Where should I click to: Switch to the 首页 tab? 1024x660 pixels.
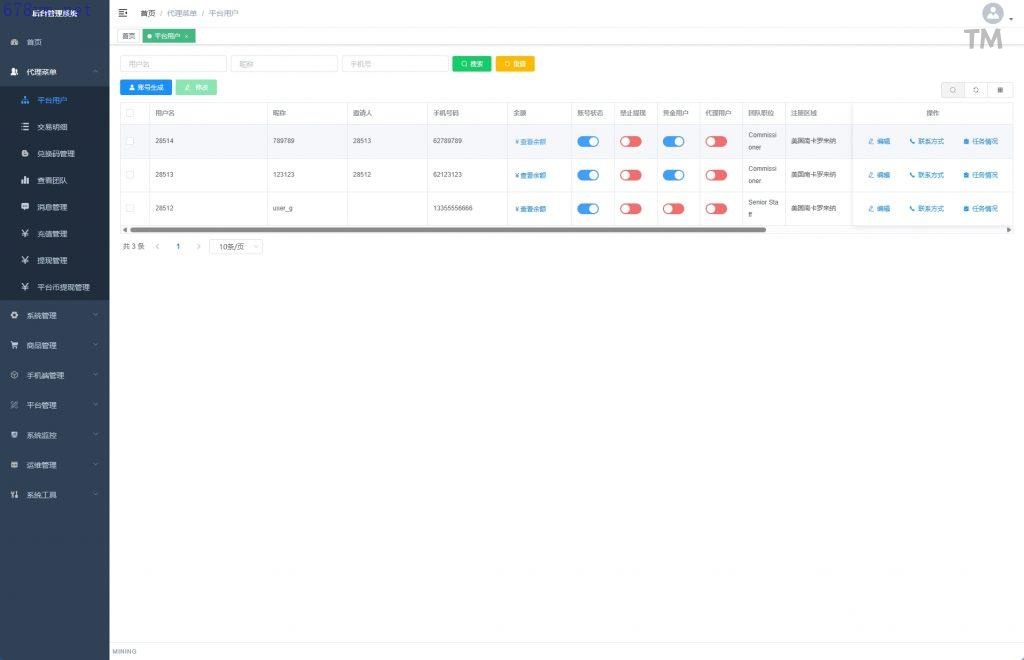(129, 36)
